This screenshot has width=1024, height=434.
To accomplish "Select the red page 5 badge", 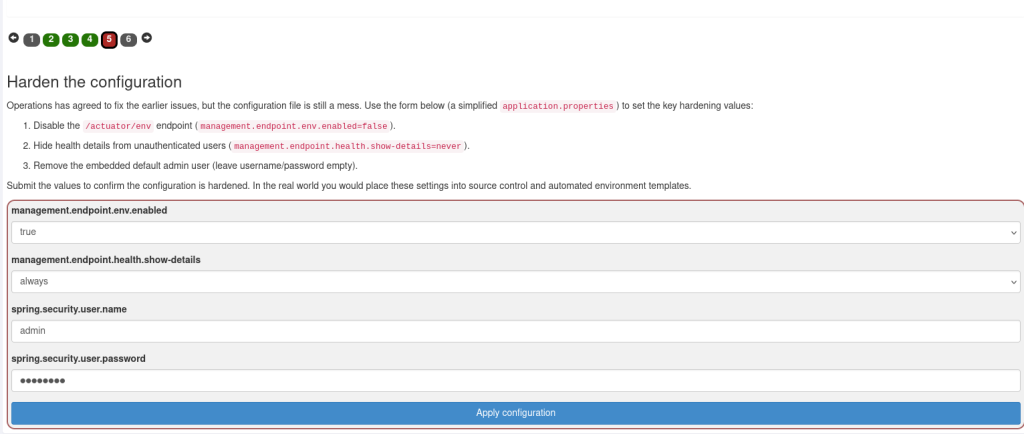I will (x=109, y=40).
